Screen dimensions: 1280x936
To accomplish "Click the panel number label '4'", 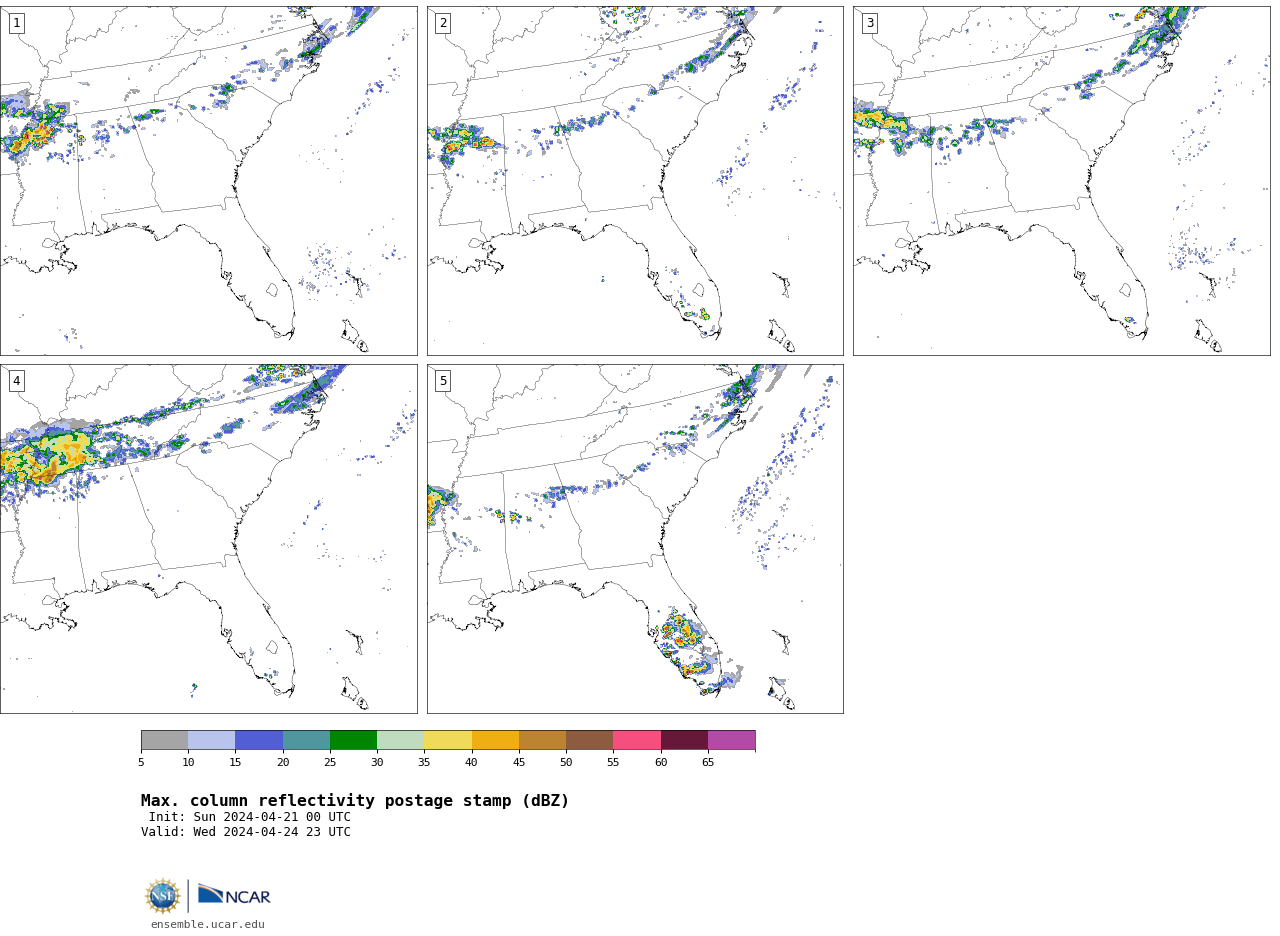I will tap(16, 381).
